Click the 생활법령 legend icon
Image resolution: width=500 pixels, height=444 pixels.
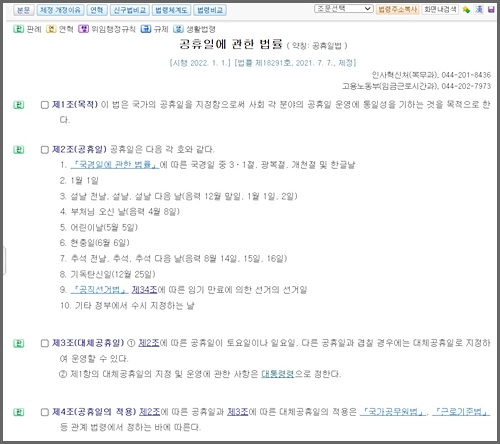tap(178, 29)
